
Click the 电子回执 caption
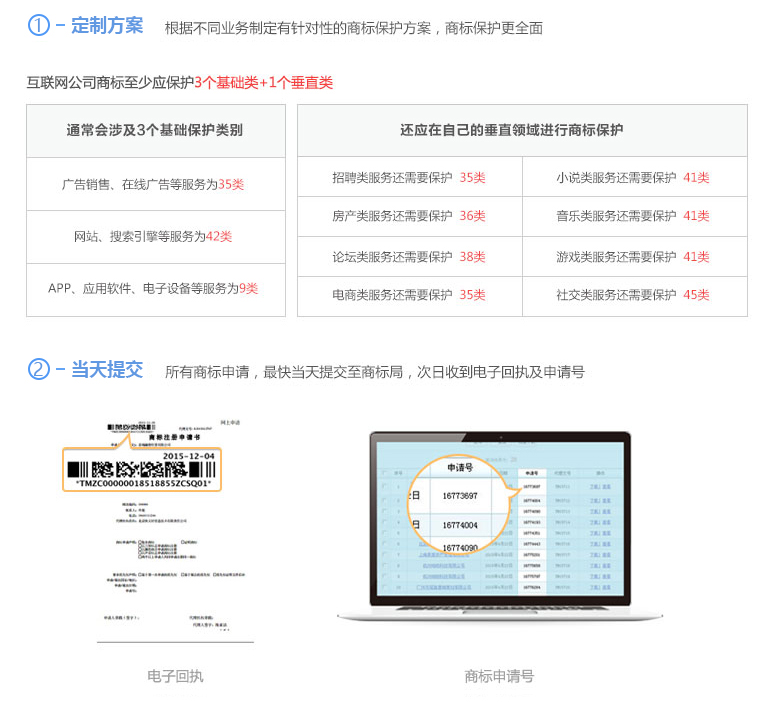point(175,676)
